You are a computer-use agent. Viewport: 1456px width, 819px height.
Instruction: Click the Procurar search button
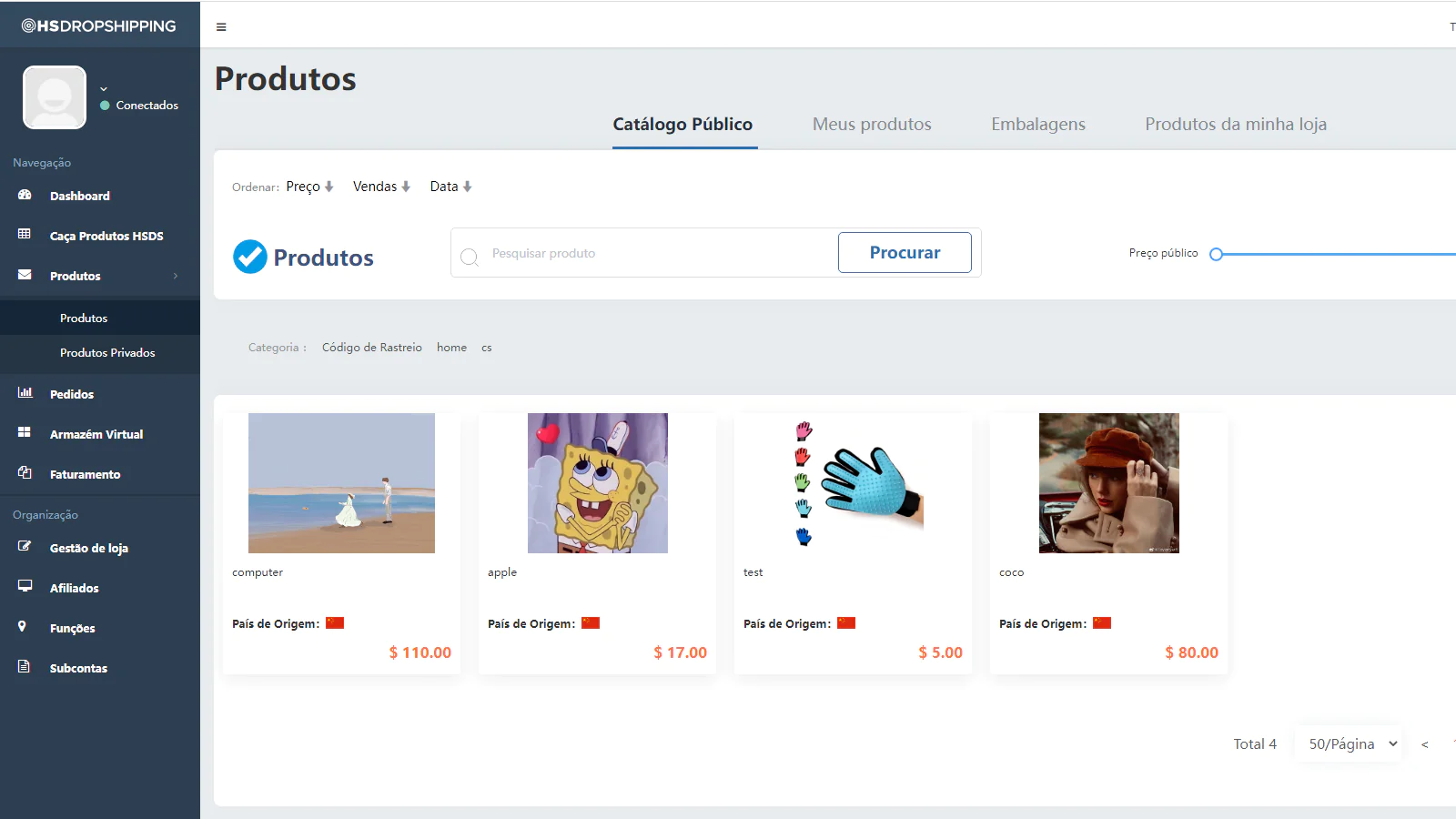(x=905, y=253)
